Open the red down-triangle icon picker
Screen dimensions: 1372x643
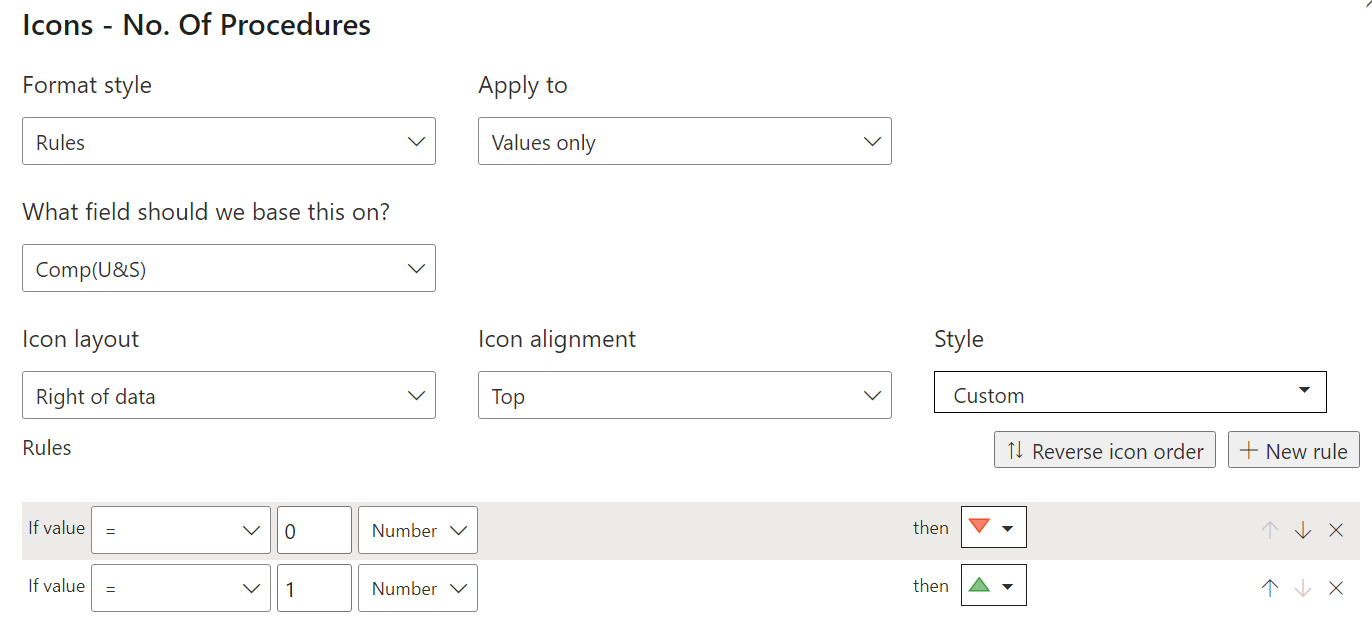pyautogui.click(x=994, y=527)
